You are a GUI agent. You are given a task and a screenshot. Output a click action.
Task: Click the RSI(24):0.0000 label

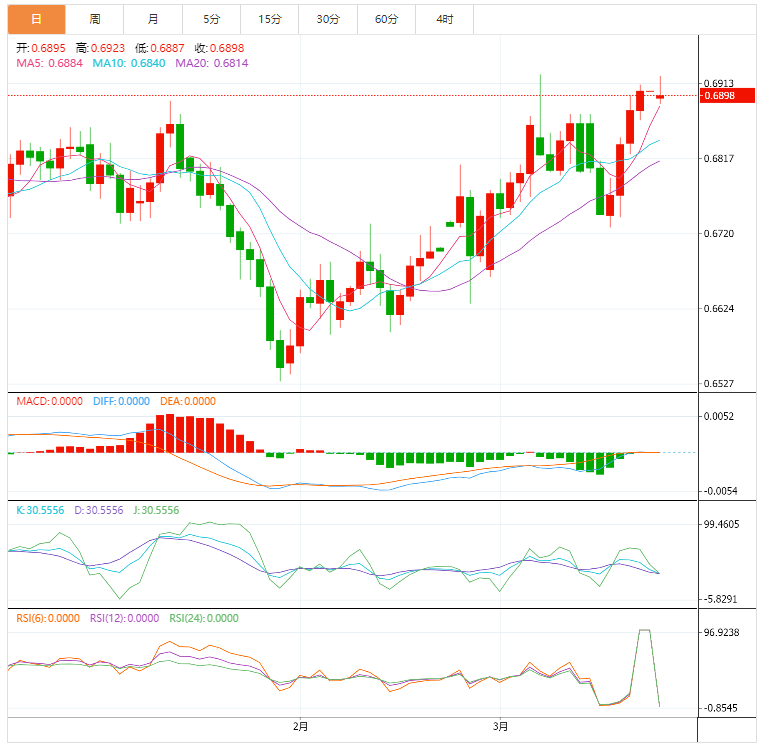coord(204,618)
